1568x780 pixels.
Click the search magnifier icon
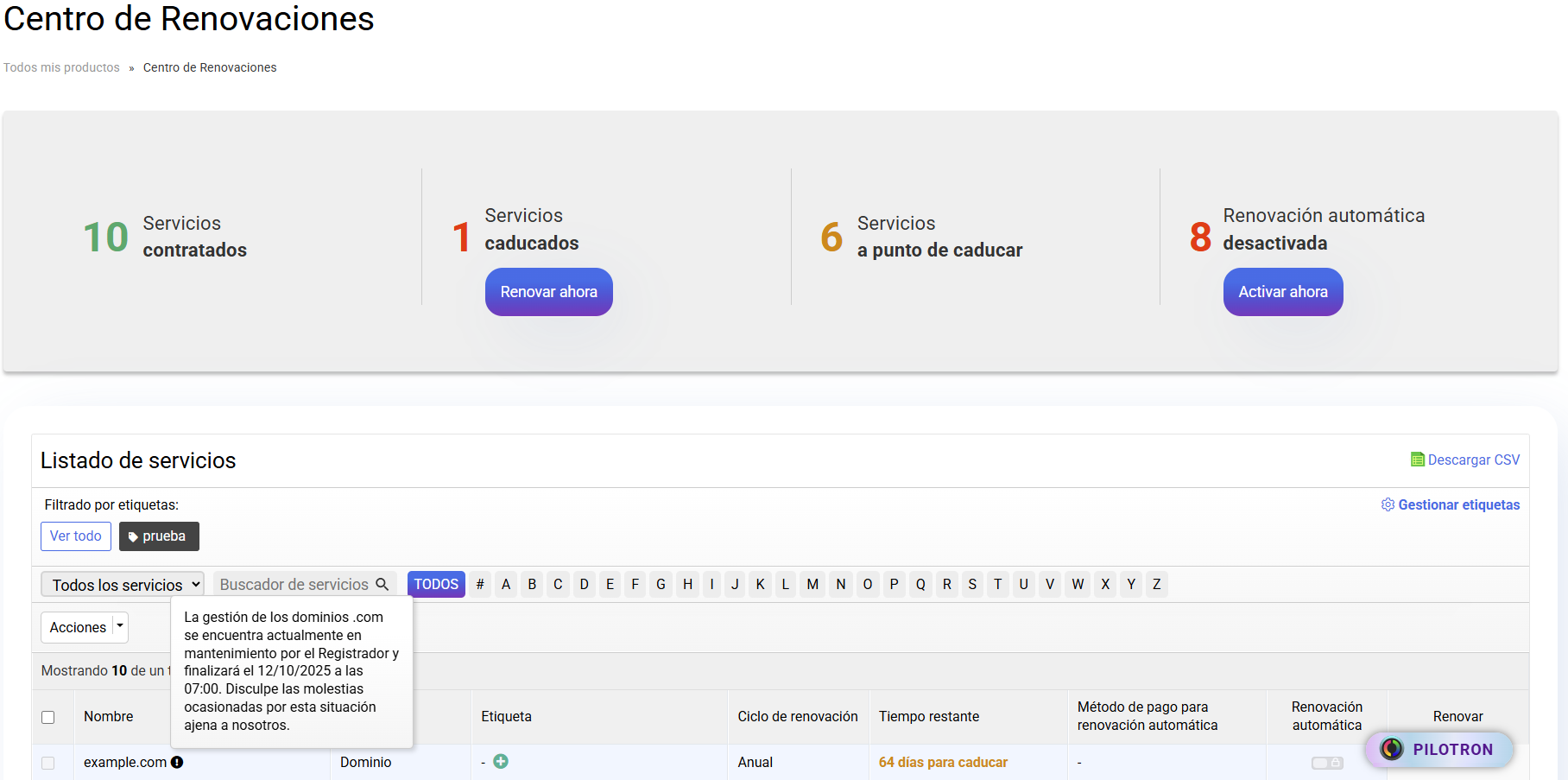tap(382, 585)
